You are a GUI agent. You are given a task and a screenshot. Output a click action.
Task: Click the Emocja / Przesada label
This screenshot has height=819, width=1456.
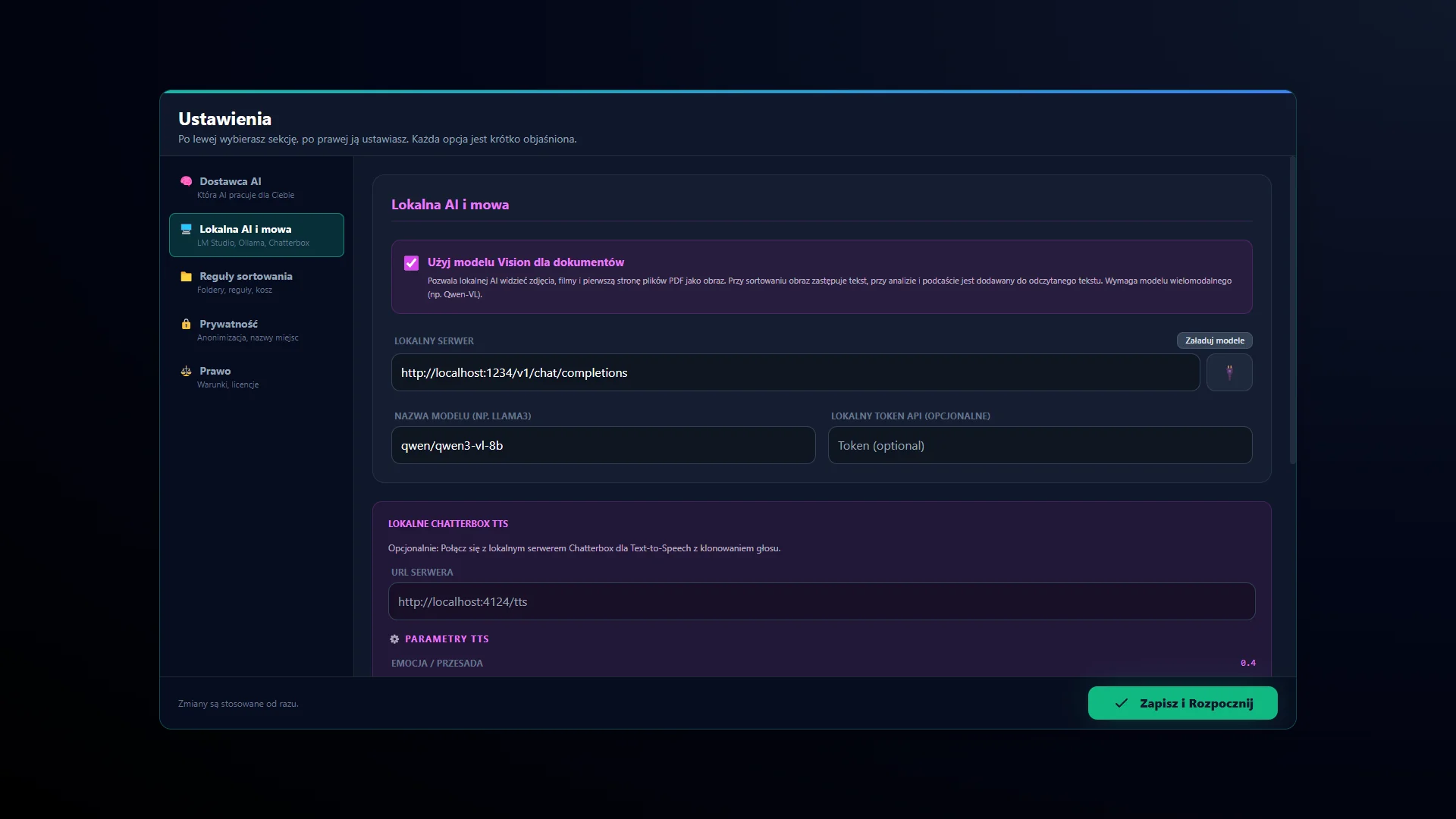pyautogui.click(x=437, y=664)
